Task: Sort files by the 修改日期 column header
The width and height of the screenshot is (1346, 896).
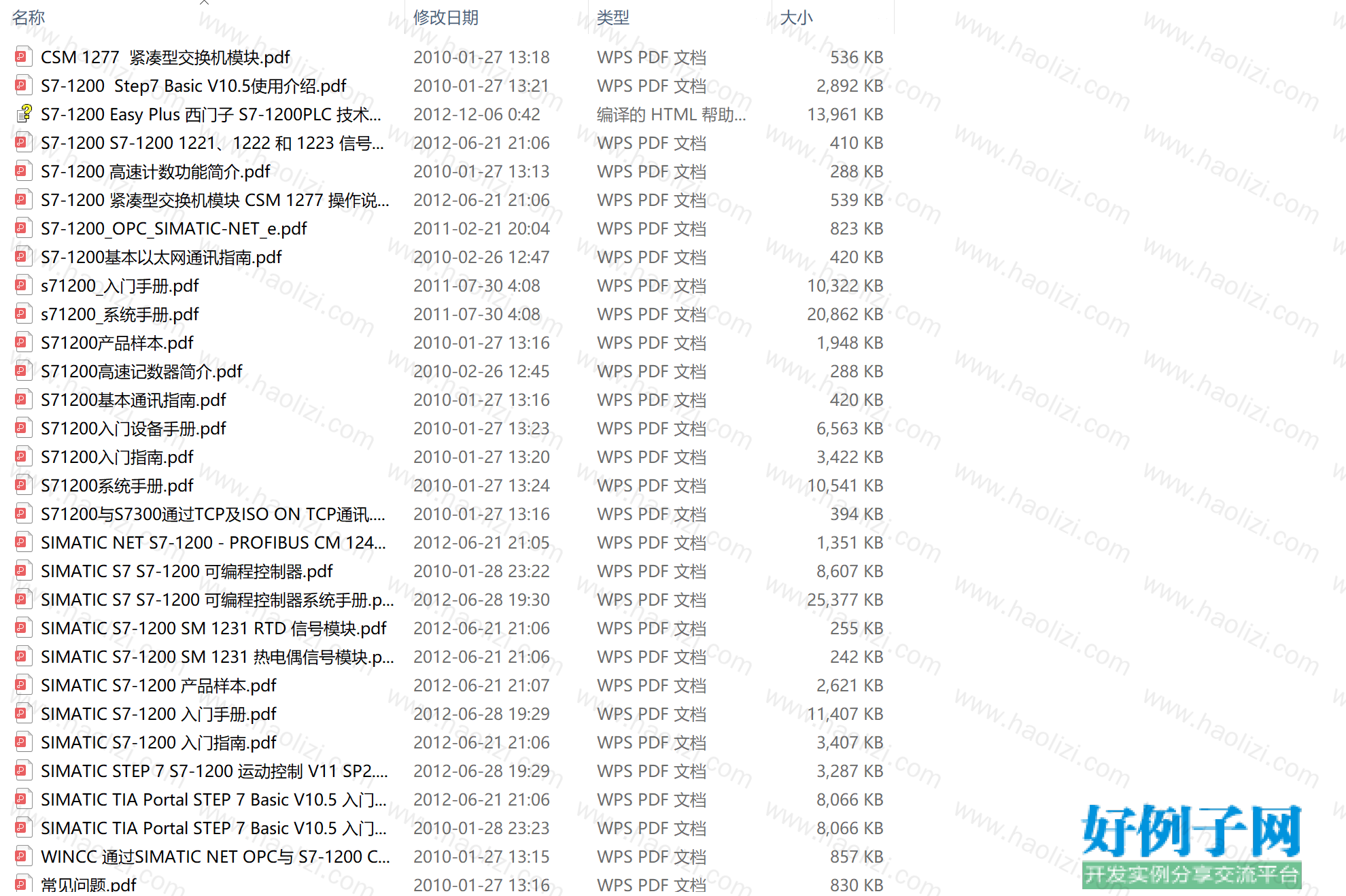Action: [446, 17]
